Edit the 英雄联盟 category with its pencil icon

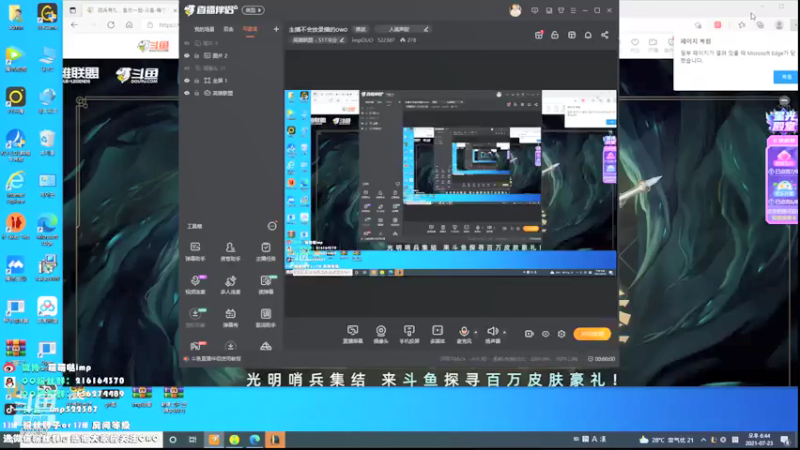342,40
